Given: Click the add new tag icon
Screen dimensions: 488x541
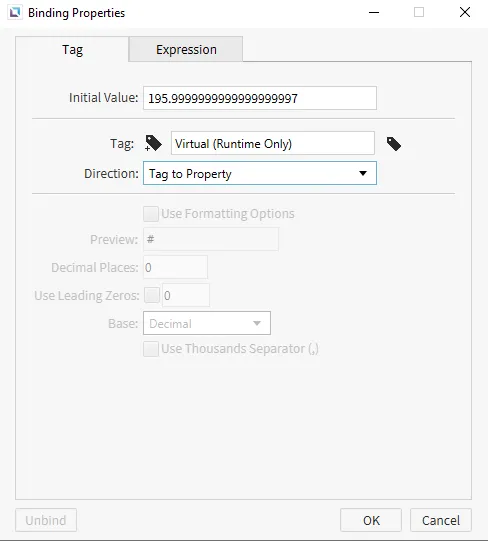Looking at the screenshot, I should [x=153, y=143].
